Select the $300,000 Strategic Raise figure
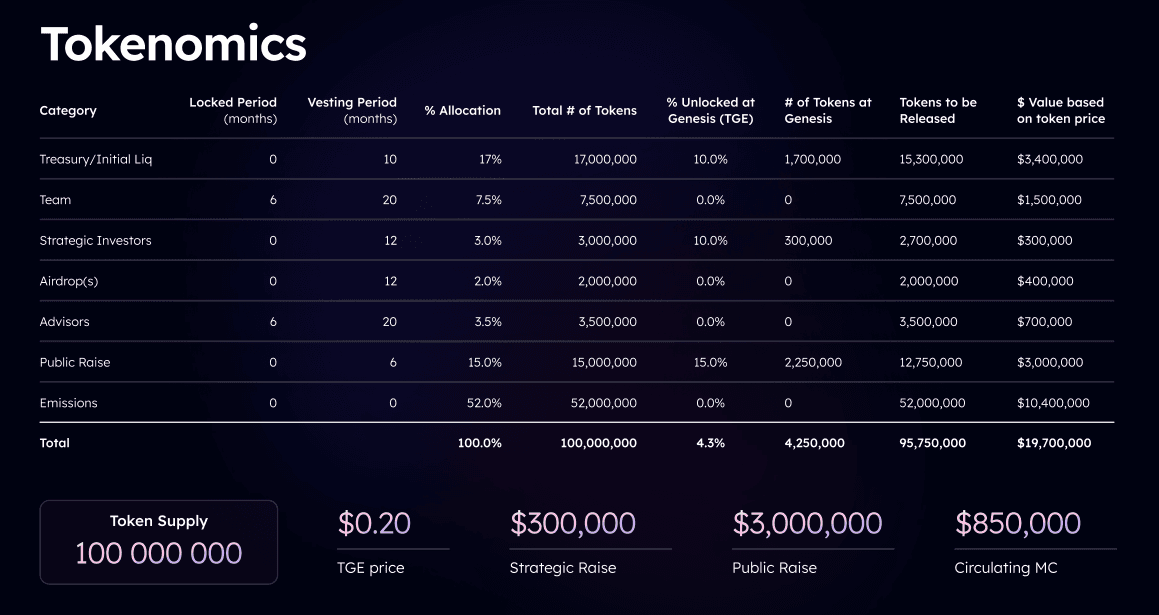The image size is (1159, 615). tap(572, 523)
